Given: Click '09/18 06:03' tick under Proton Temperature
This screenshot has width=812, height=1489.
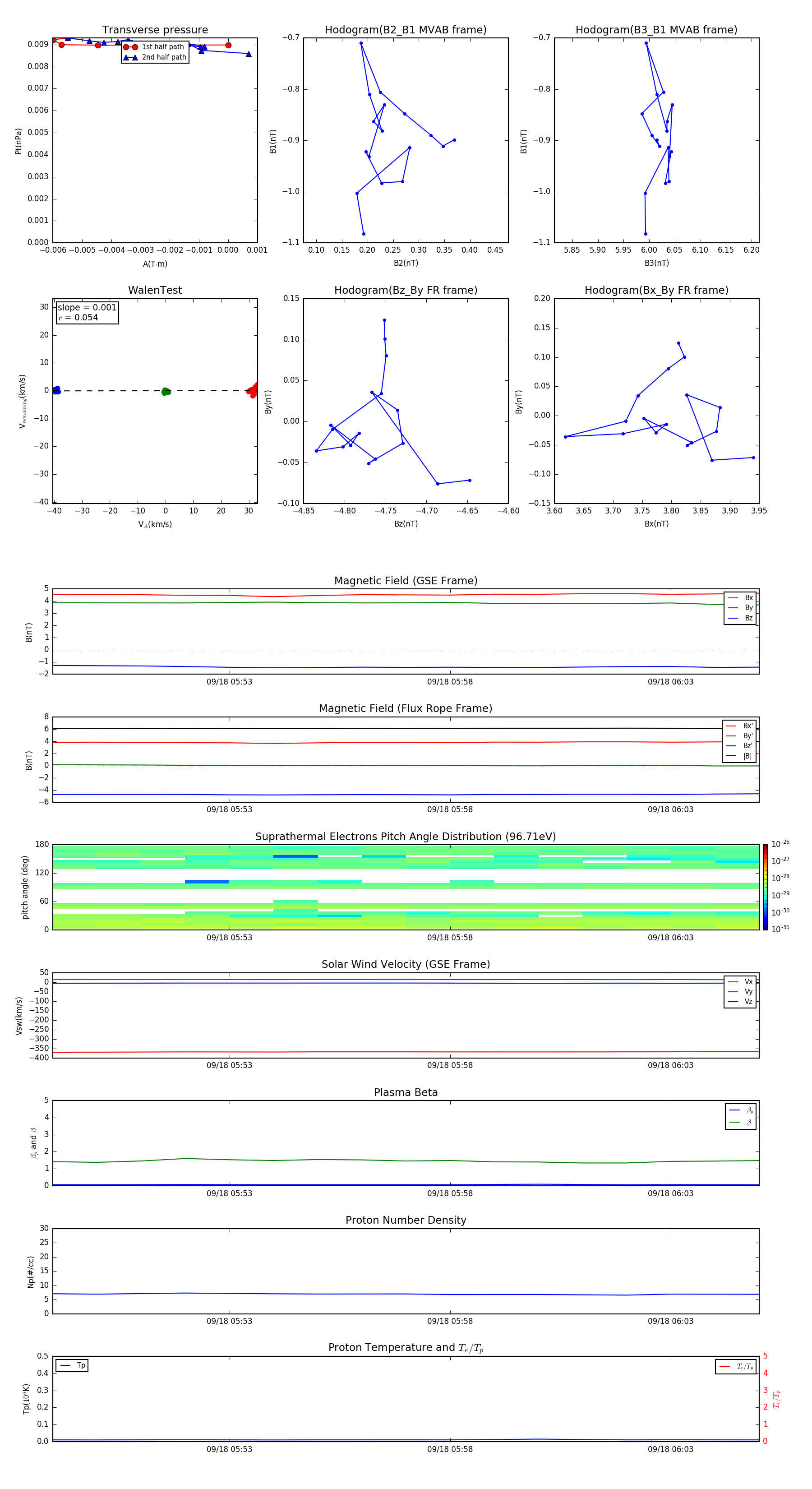Looking at the screenshot, I should pos(670,1449).
